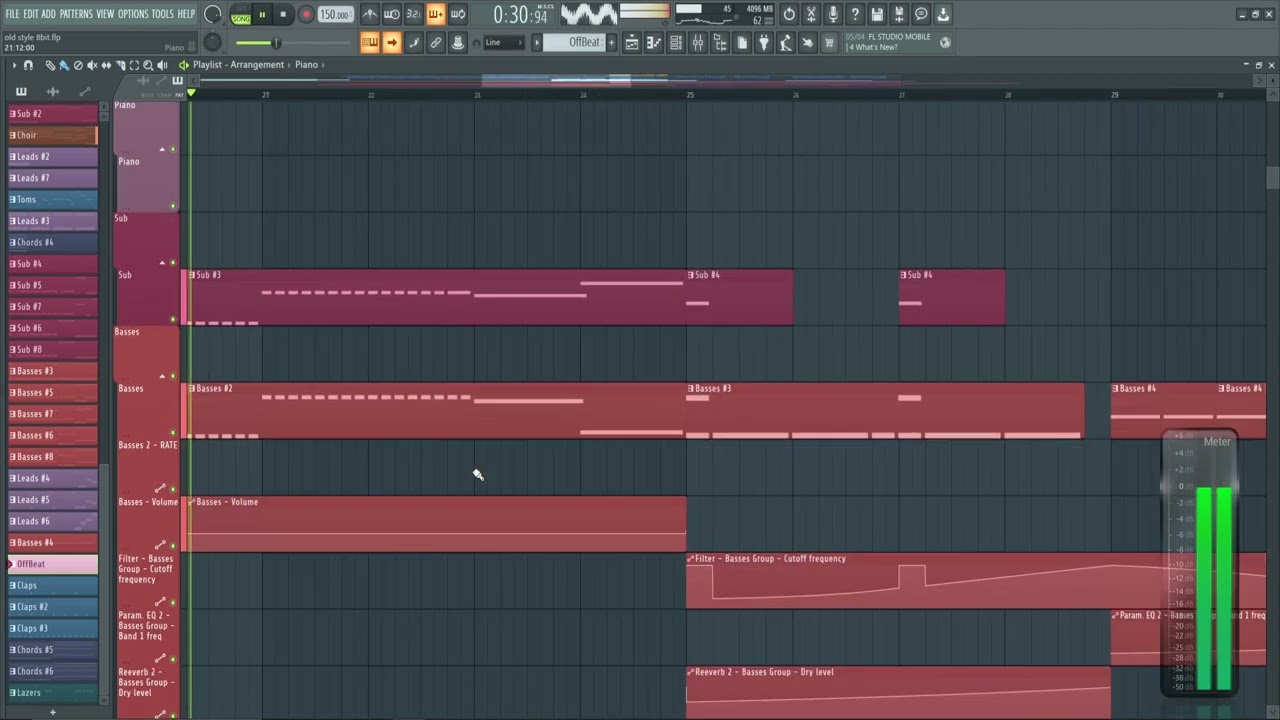Toggle the playlist magnet snap icon
This screenshot has width=1280, height=720.
tap(28, 65)
